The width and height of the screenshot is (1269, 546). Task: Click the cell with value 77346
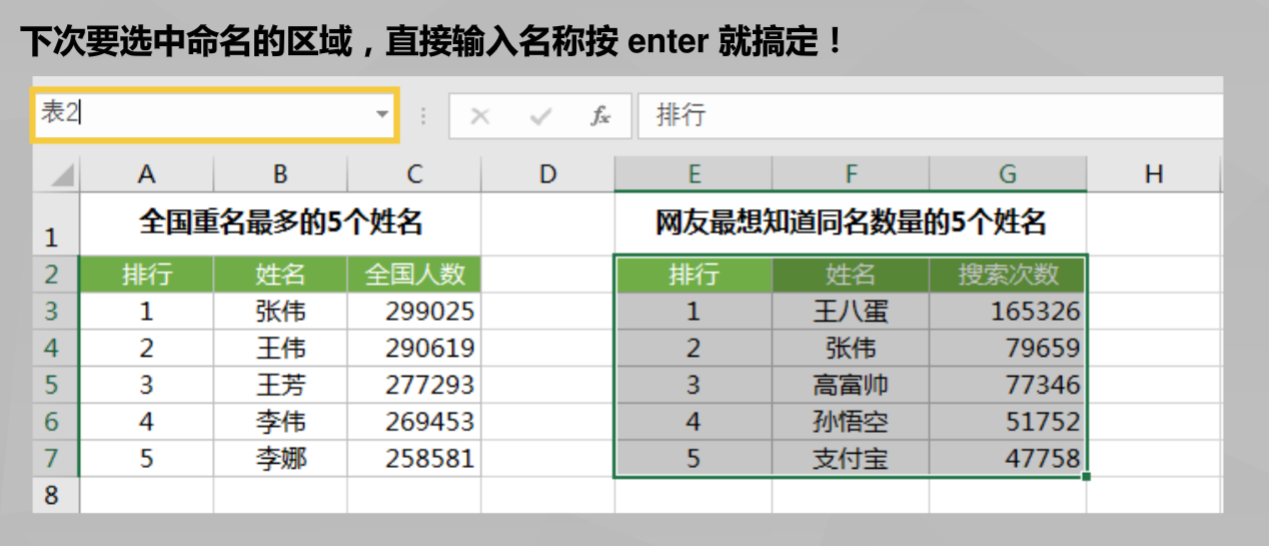coord(1007,385)
